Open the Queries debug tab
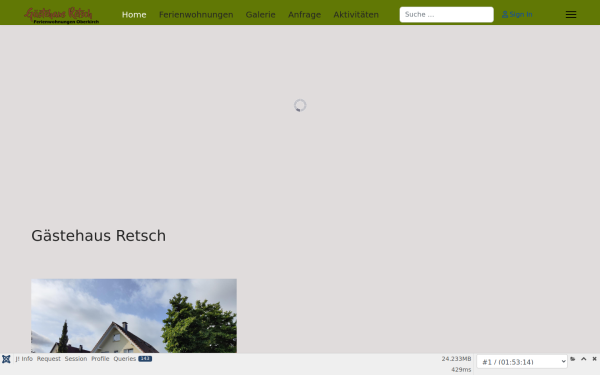600x375 pixels. point(132,359)
